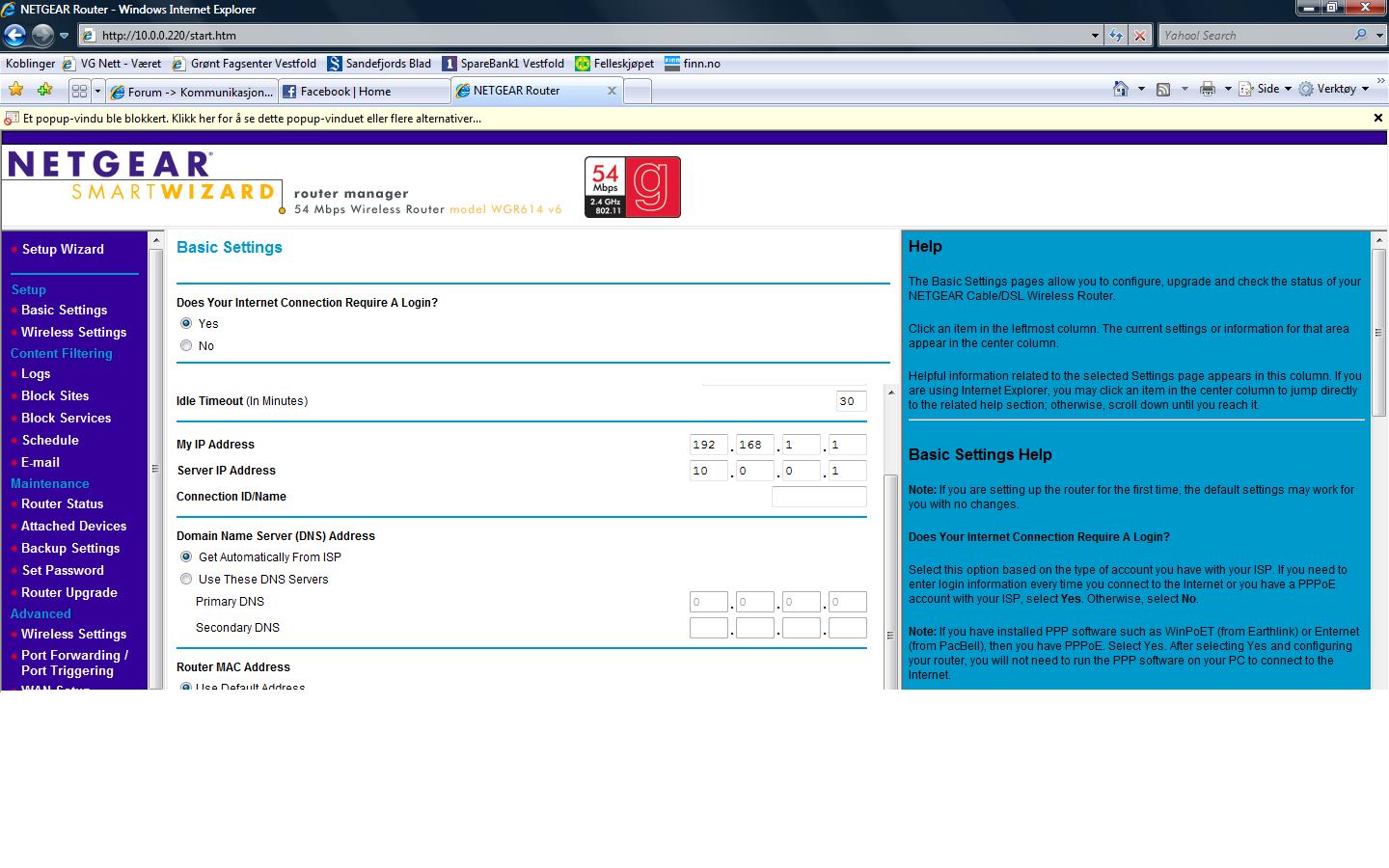Image resolution: width=1389 pixels, height=868 pixels.
Task: Open SpareBank1 Vestfold bookmark
Action: 504,64
